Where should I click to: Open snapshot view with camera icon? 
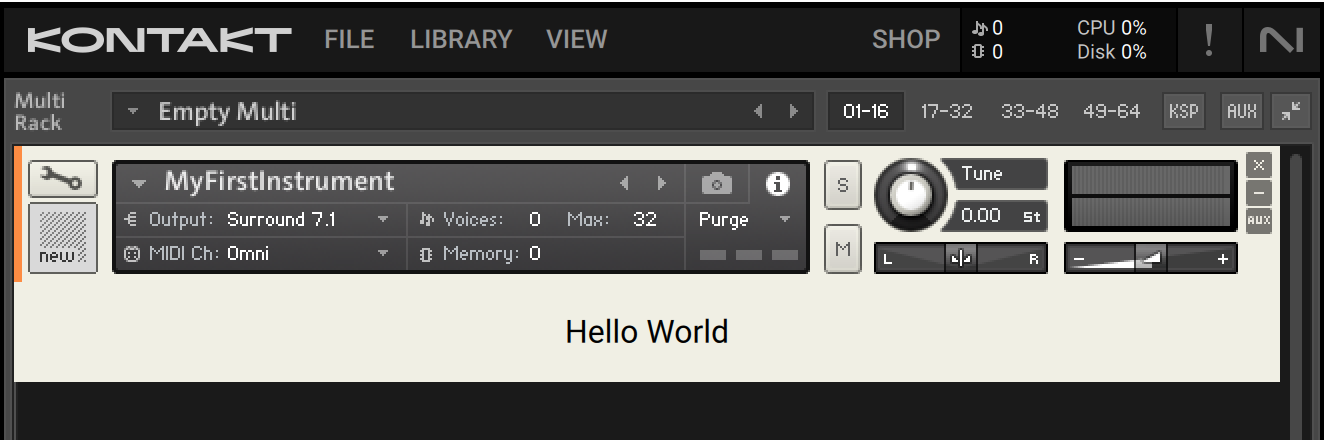click(716, 184)
